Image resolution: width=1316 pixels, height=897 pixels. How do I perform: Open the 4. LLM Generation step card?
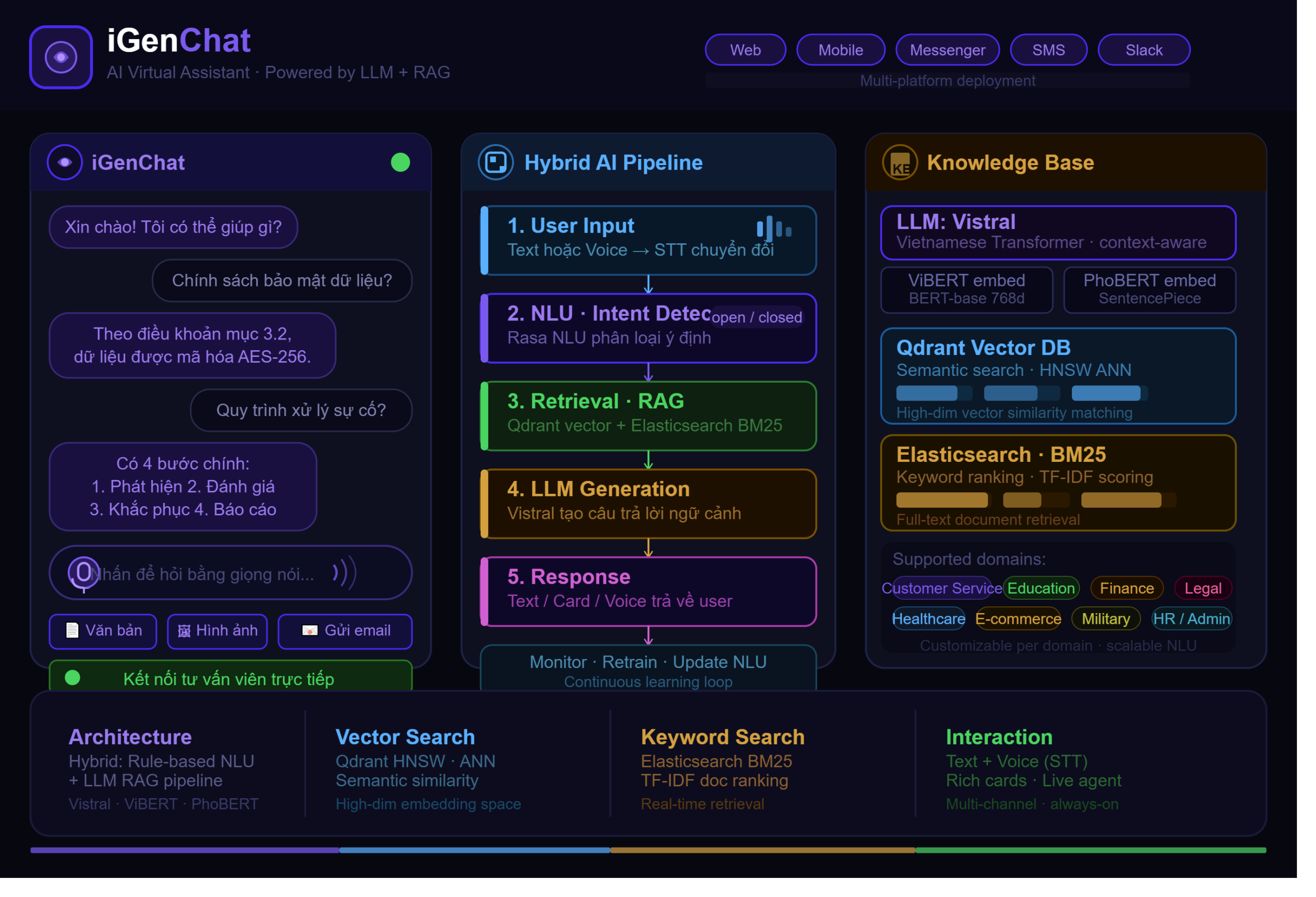[649, 504]
